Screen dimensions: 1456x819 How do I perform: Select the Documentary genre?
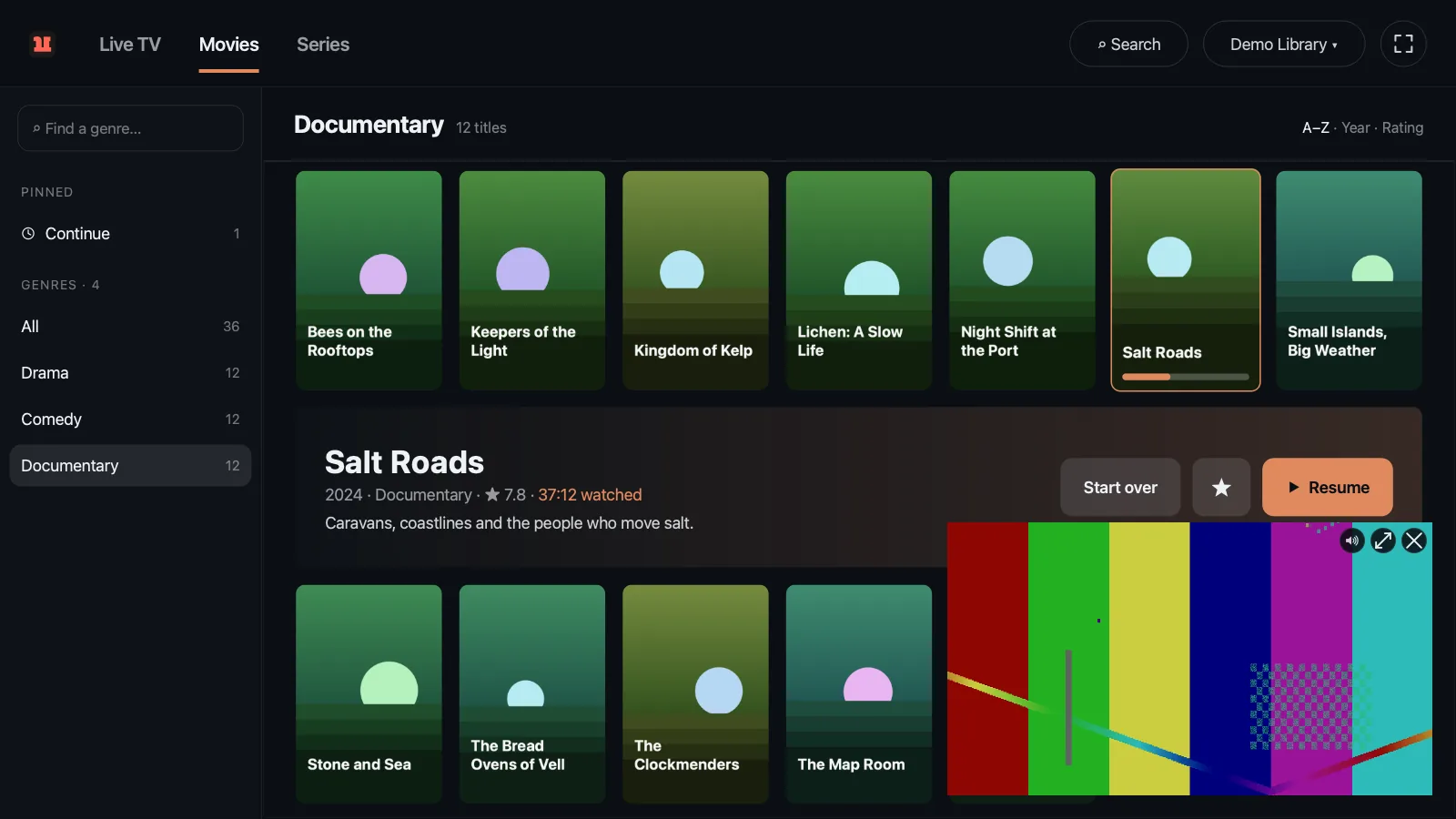point(130,466)
